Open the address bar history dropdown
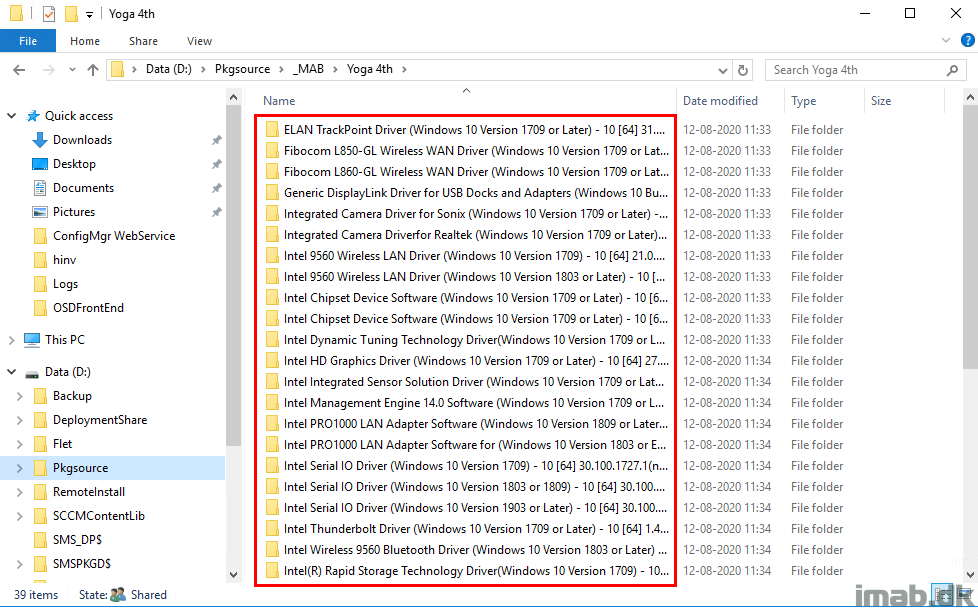978x608 pixels. pyautogui.click(x=723, y=70)
